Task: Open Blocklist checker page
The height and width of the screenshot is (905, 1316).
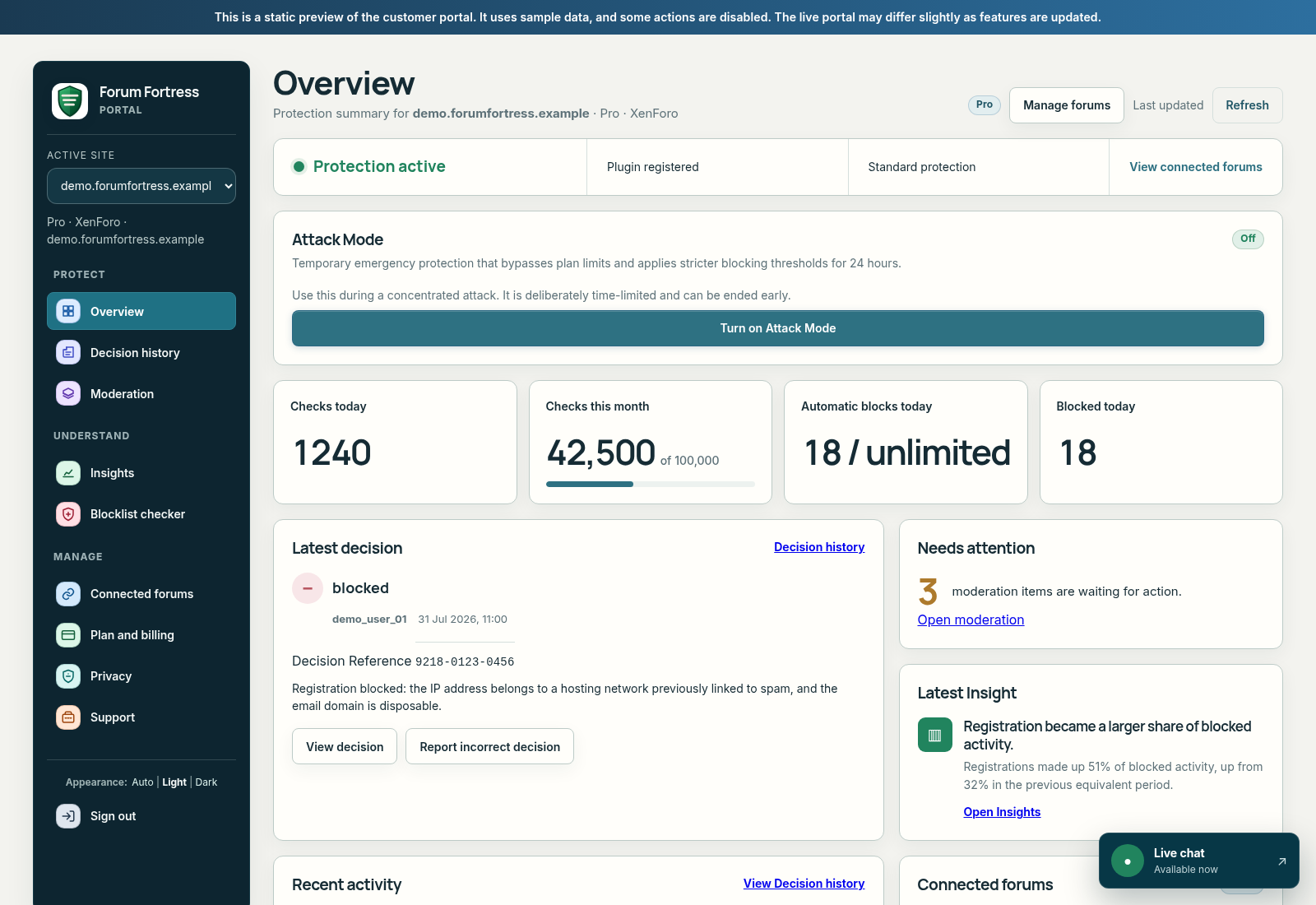Action: tap(141, 514)
